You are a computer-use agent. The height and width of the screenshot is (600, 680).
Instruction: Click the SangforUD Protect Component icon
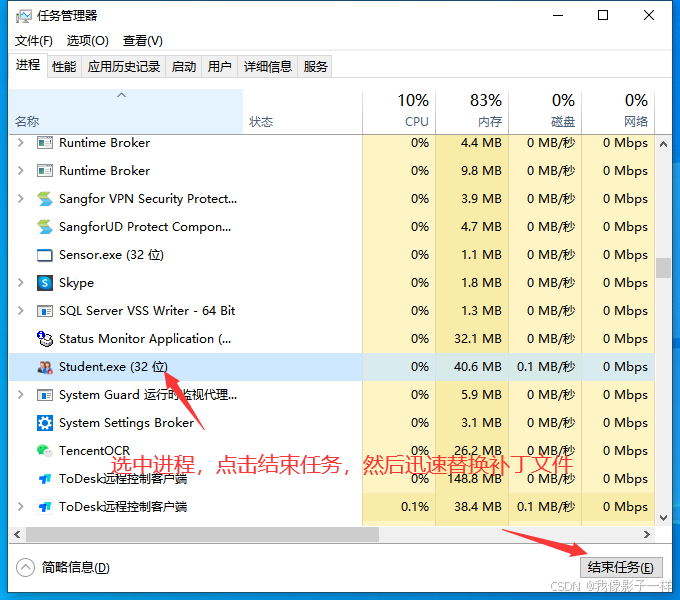pyautogui.click(x=45, y=227)
